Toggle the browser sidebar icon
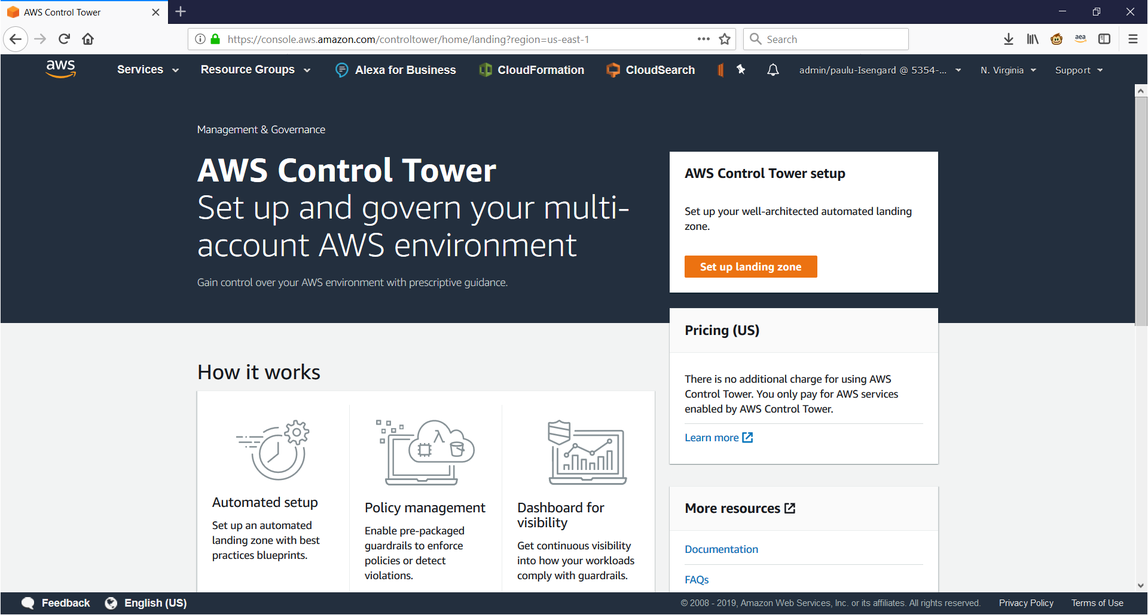The image size is (1148, 615). click(1104, 39)
